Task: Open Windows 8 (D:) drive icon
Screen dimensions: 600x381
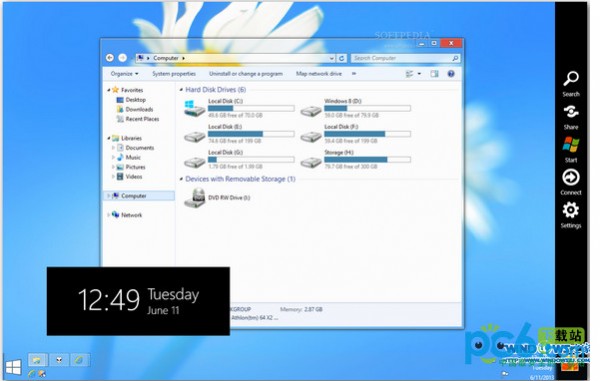Action: [311, 110]
